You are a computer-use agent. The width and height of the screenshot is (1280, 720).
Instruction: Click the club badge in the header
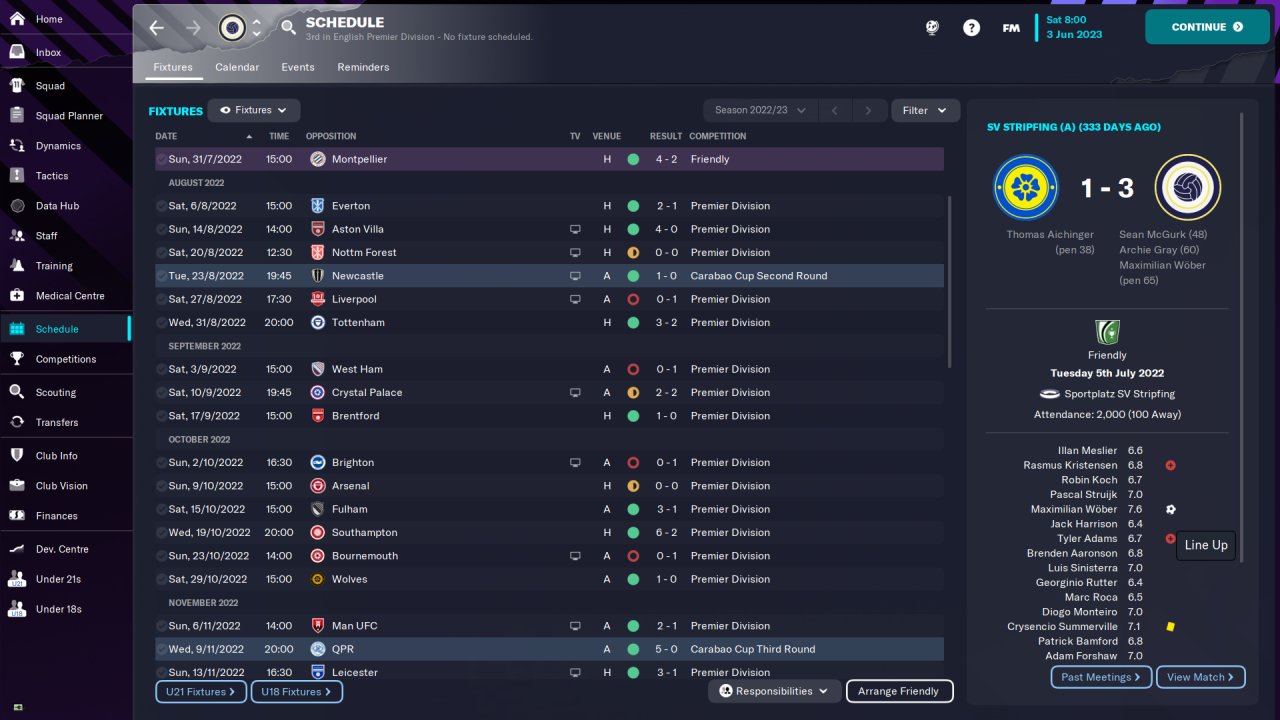click(232, 28)
